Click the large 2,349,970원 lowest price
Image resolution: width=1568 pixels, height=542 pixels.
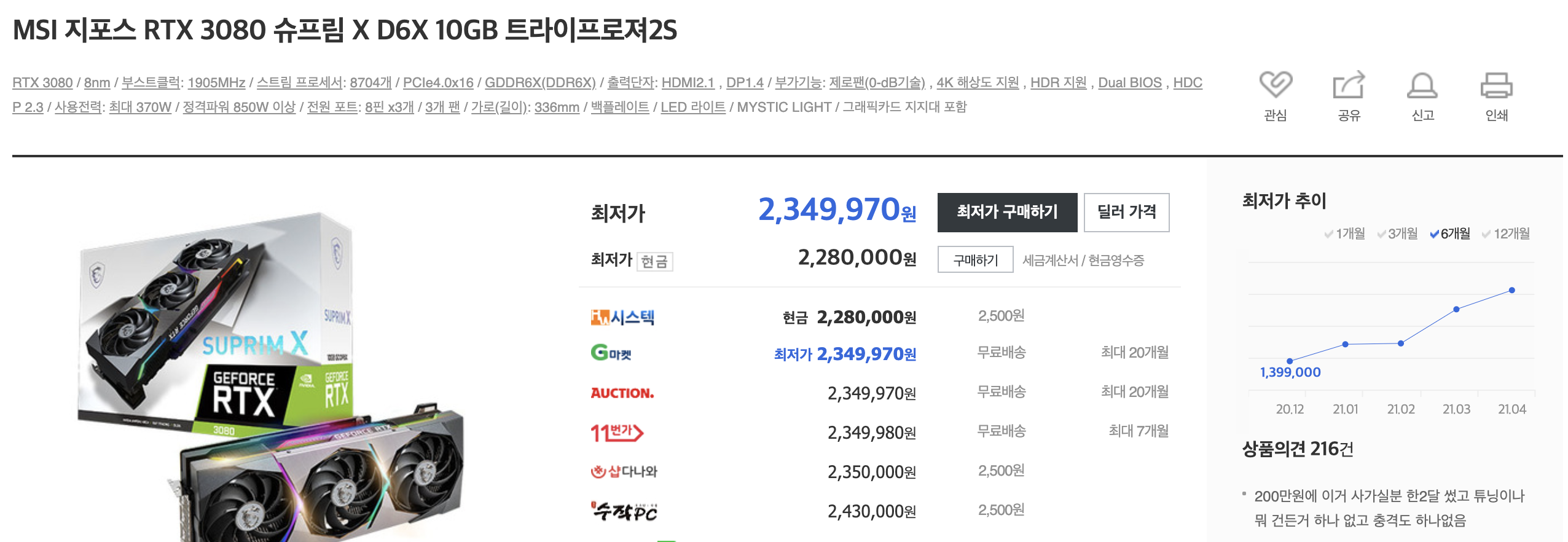coord(837,210)
